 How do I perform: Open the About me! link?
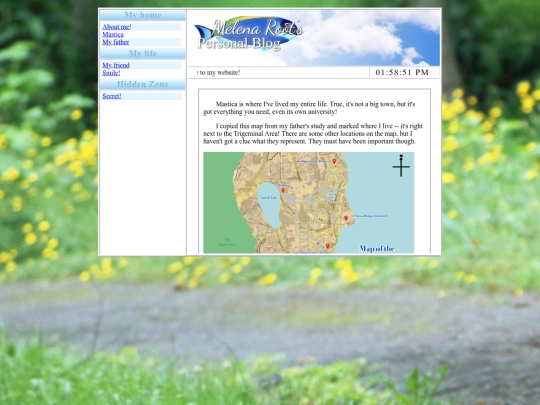116,27
